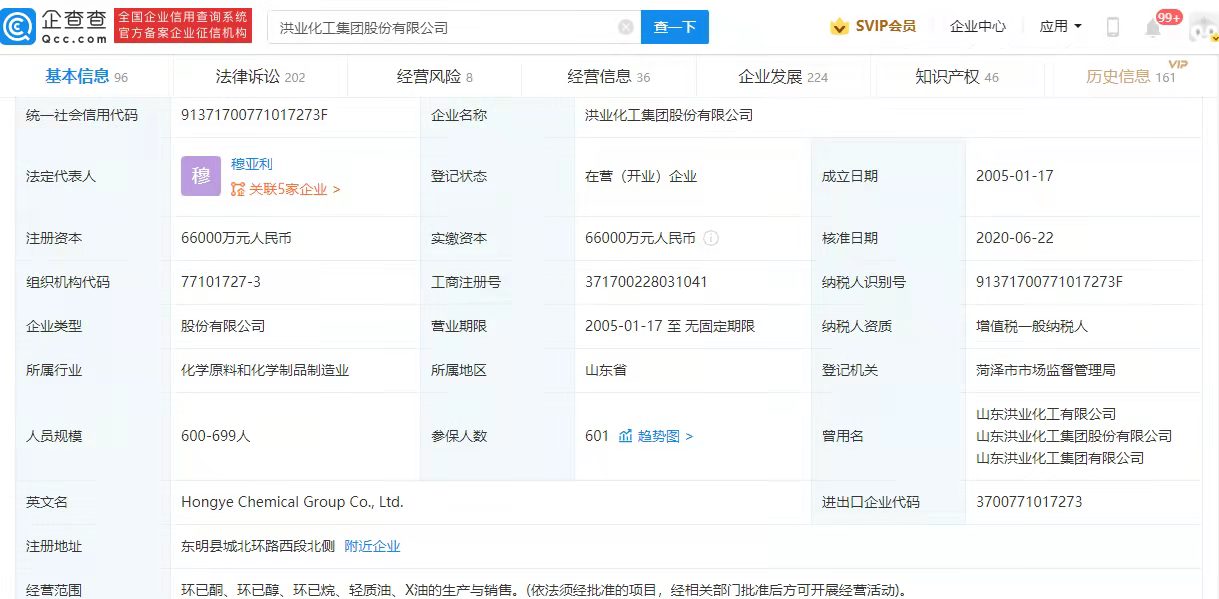Viewport: 1219px width, 599px height.
Task: Click former name 山东洪业化工有限公司
Action: point(1046,414)
